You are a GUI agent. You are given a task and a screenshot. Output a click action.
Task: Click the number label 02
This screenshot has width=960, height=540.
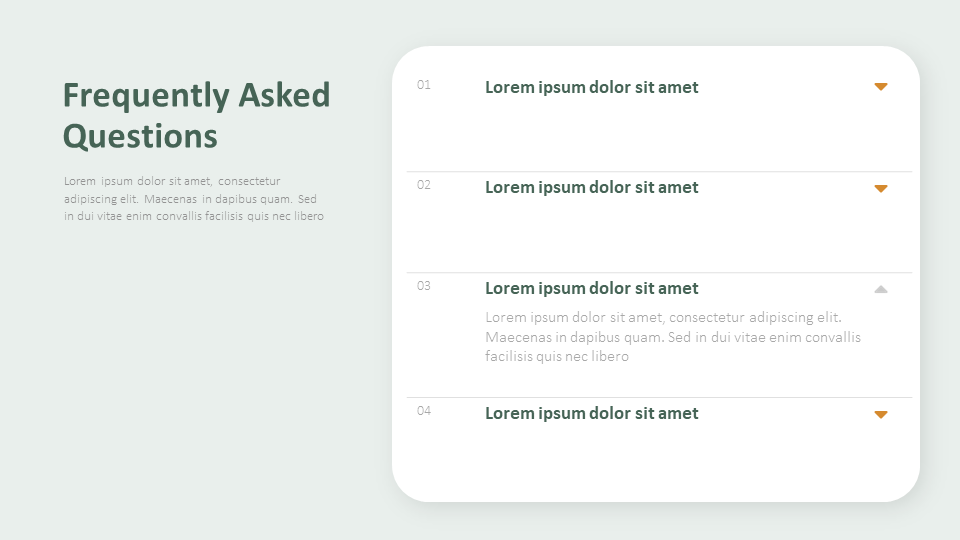[424, 185]
